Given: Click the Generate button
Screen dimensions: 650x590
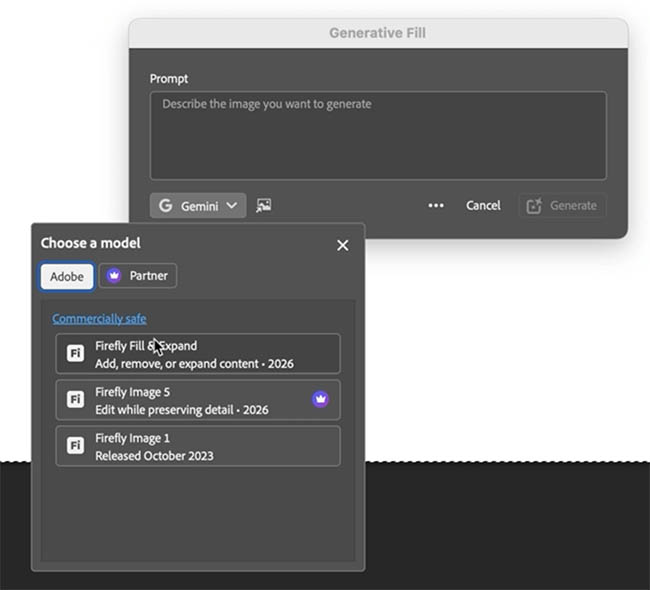Looking at the screenshot, I should (x=562, y=205).
